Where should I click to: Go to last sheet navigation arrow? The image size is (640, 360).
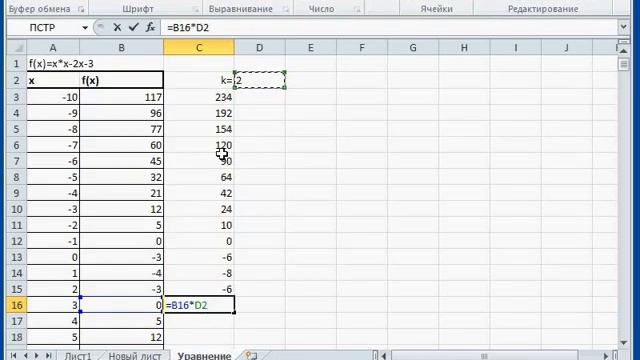(x=49, y=356)
